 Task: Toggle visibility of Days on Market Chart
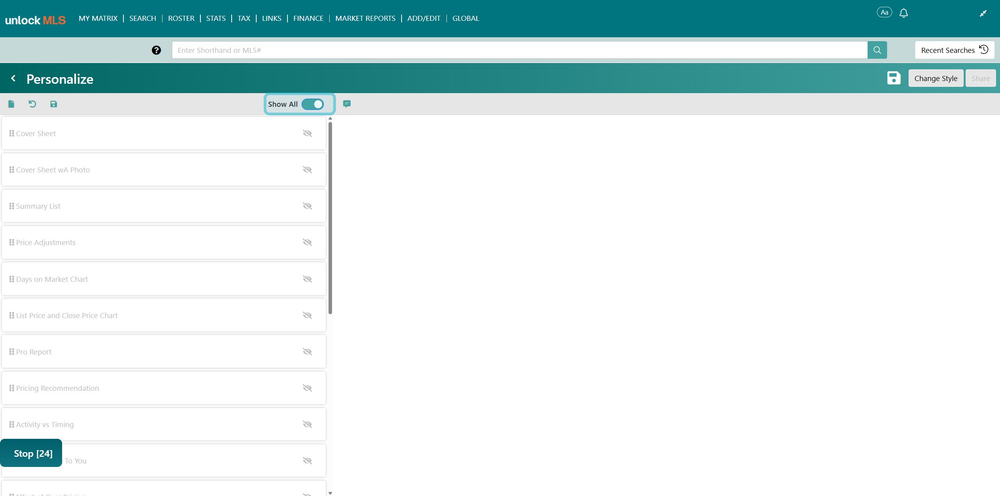click(307, 279)
